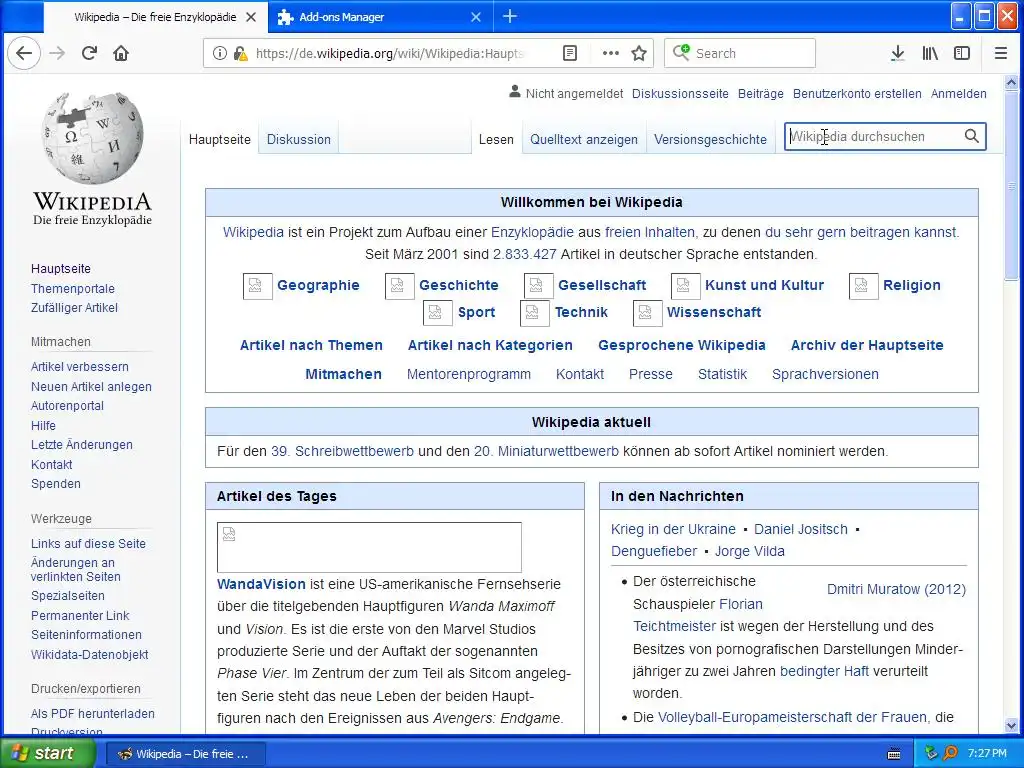Click the Geographie portal image icon

click(257, 286)
